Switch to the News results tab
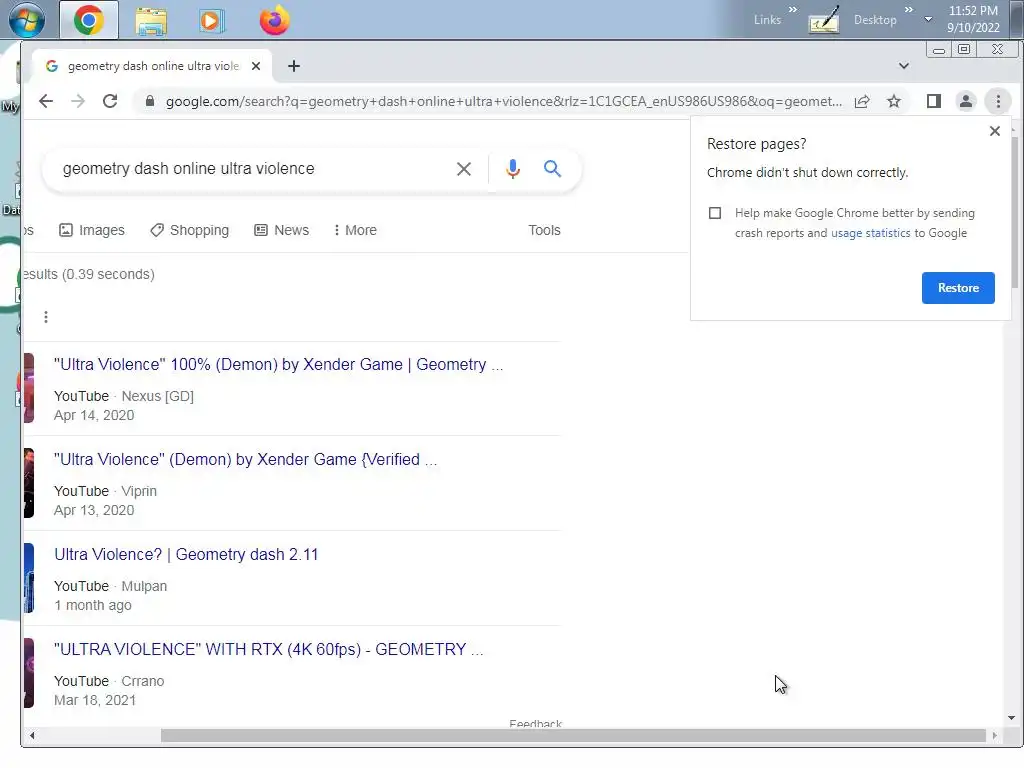This screenshot has height=768, width=1024. [x=281, y=230]
